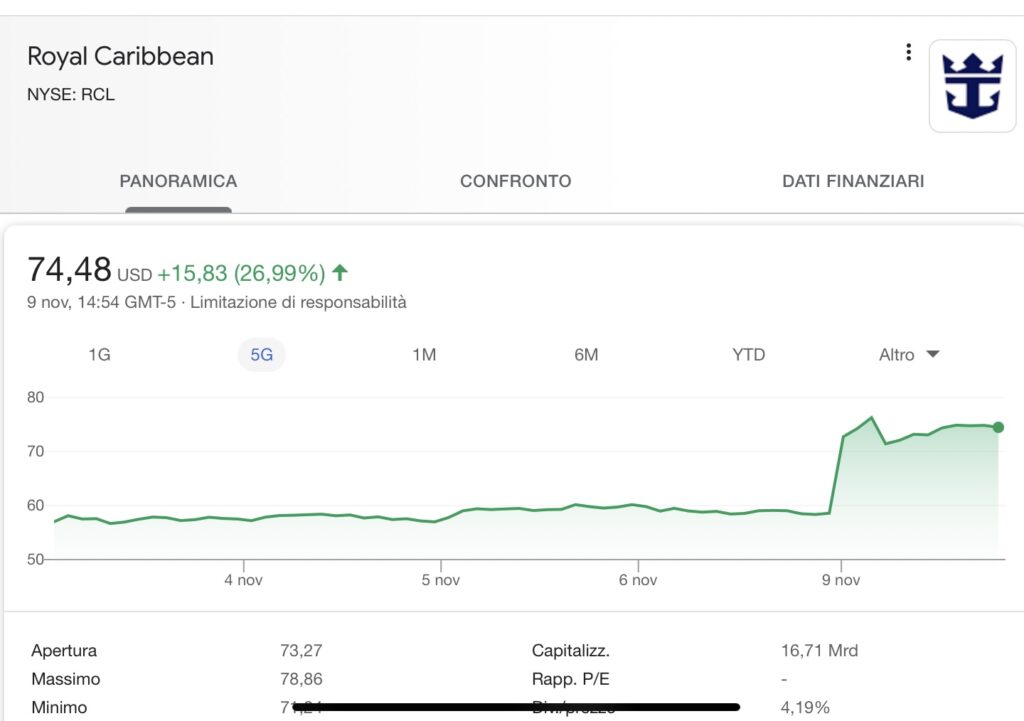Click the green endpoint marker on the chart
1024x721 pixels.
click(998, 427)
